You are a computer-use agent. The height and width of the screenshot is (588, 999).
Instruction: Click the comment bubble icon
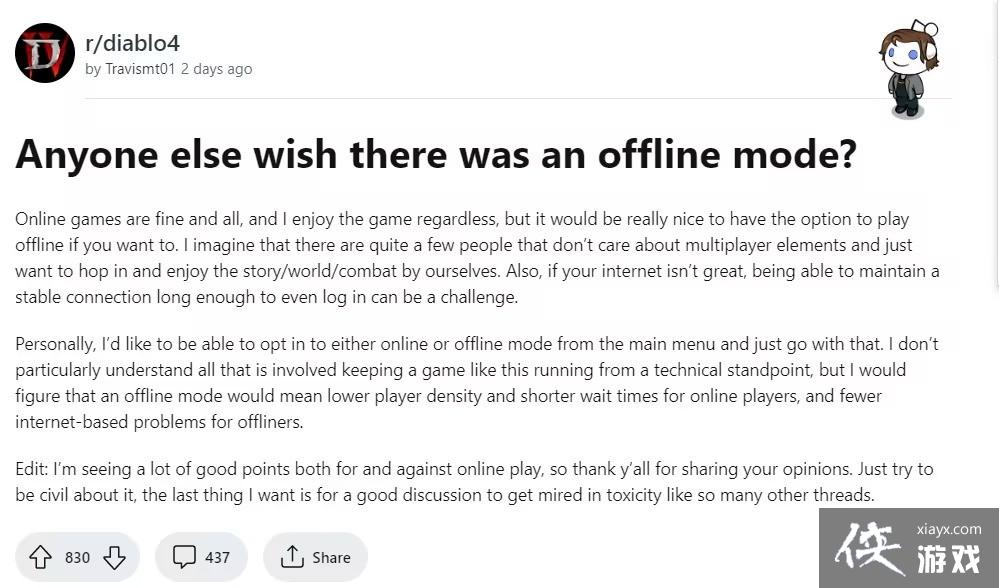coord(184,557)
